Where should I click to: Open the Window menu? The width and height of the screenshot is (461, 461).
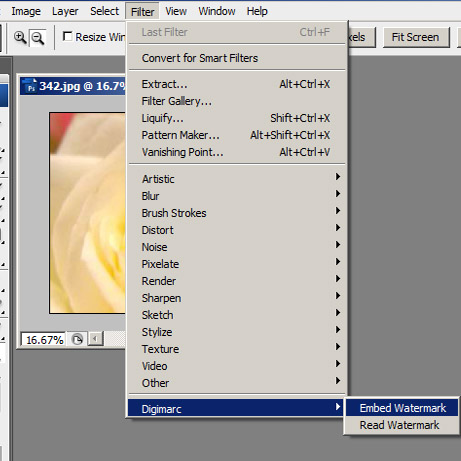click(217, 11)
